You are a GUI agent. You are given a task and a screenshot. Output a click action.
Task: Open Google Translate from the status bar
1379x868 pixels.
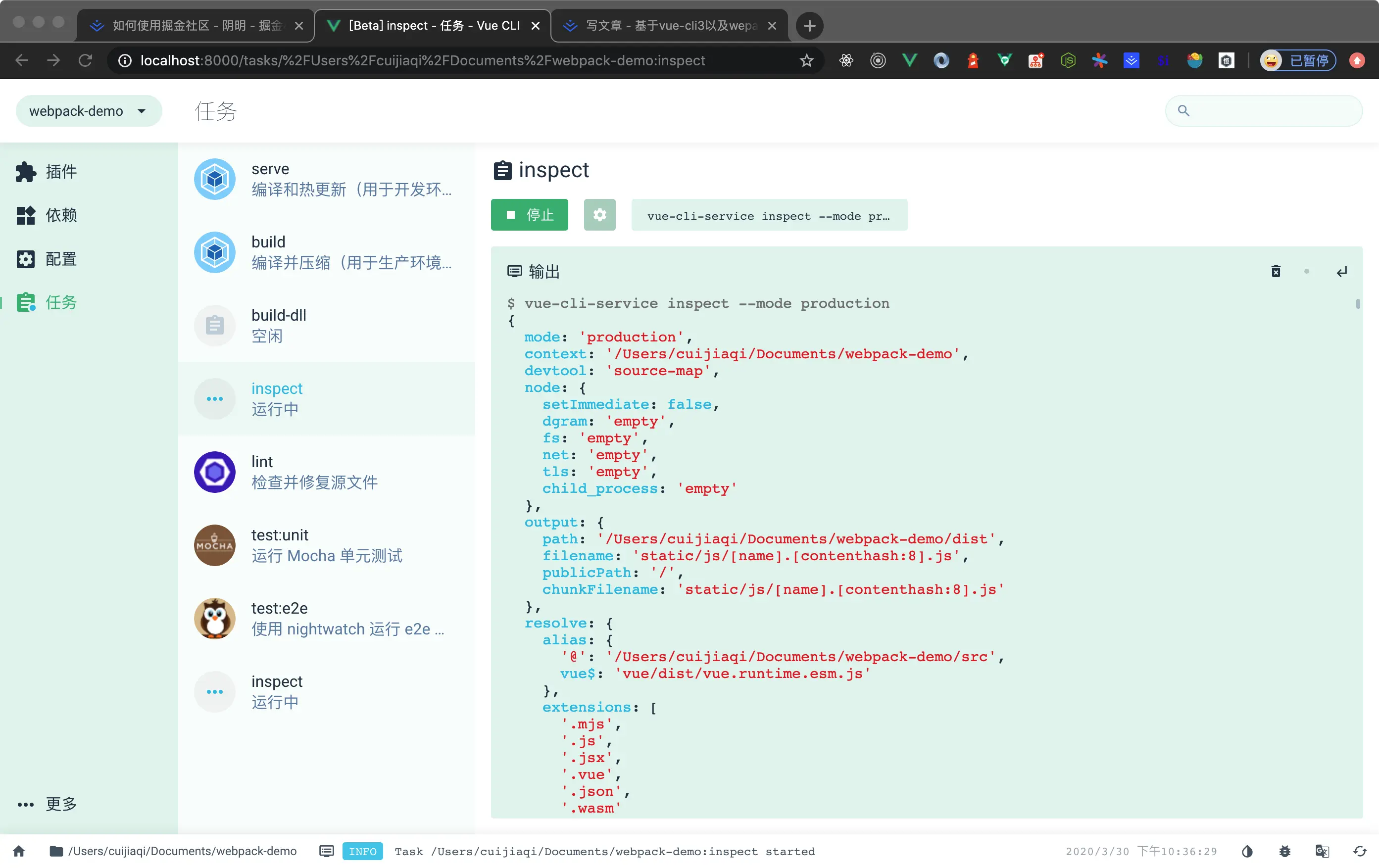(x=1322, y=851)
